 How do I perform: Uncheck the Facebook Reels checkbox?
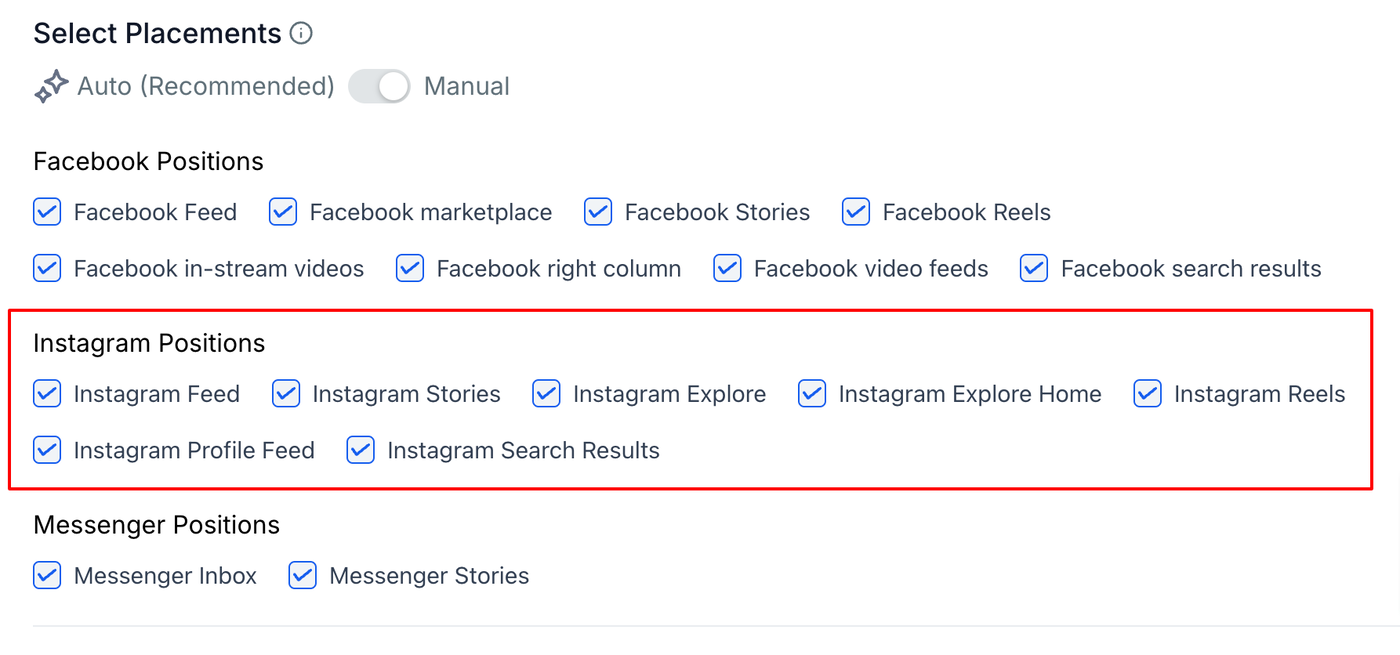(856, 212)
